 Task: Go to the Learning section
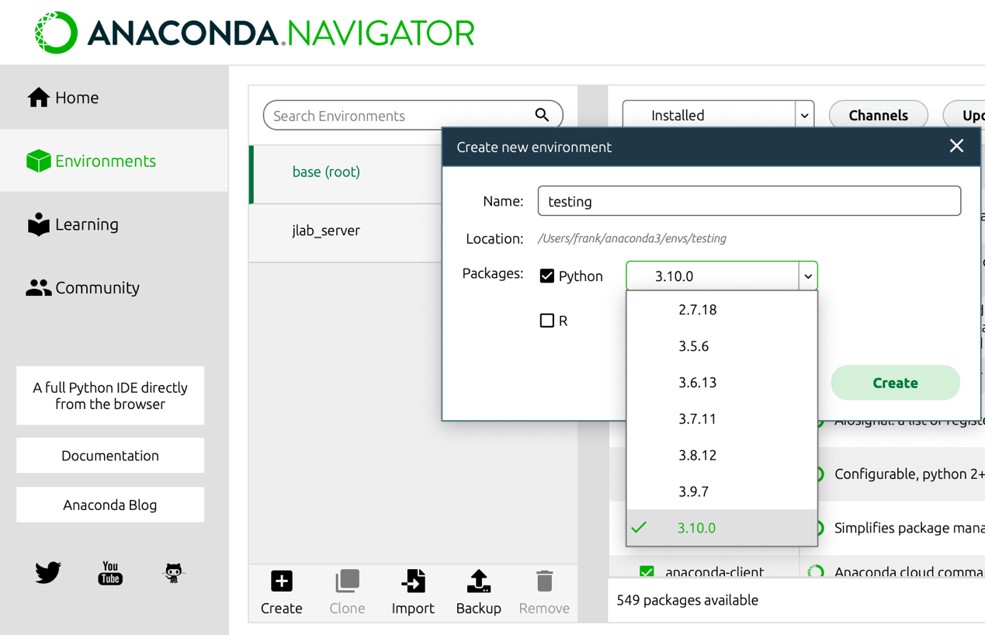[114, 224]
